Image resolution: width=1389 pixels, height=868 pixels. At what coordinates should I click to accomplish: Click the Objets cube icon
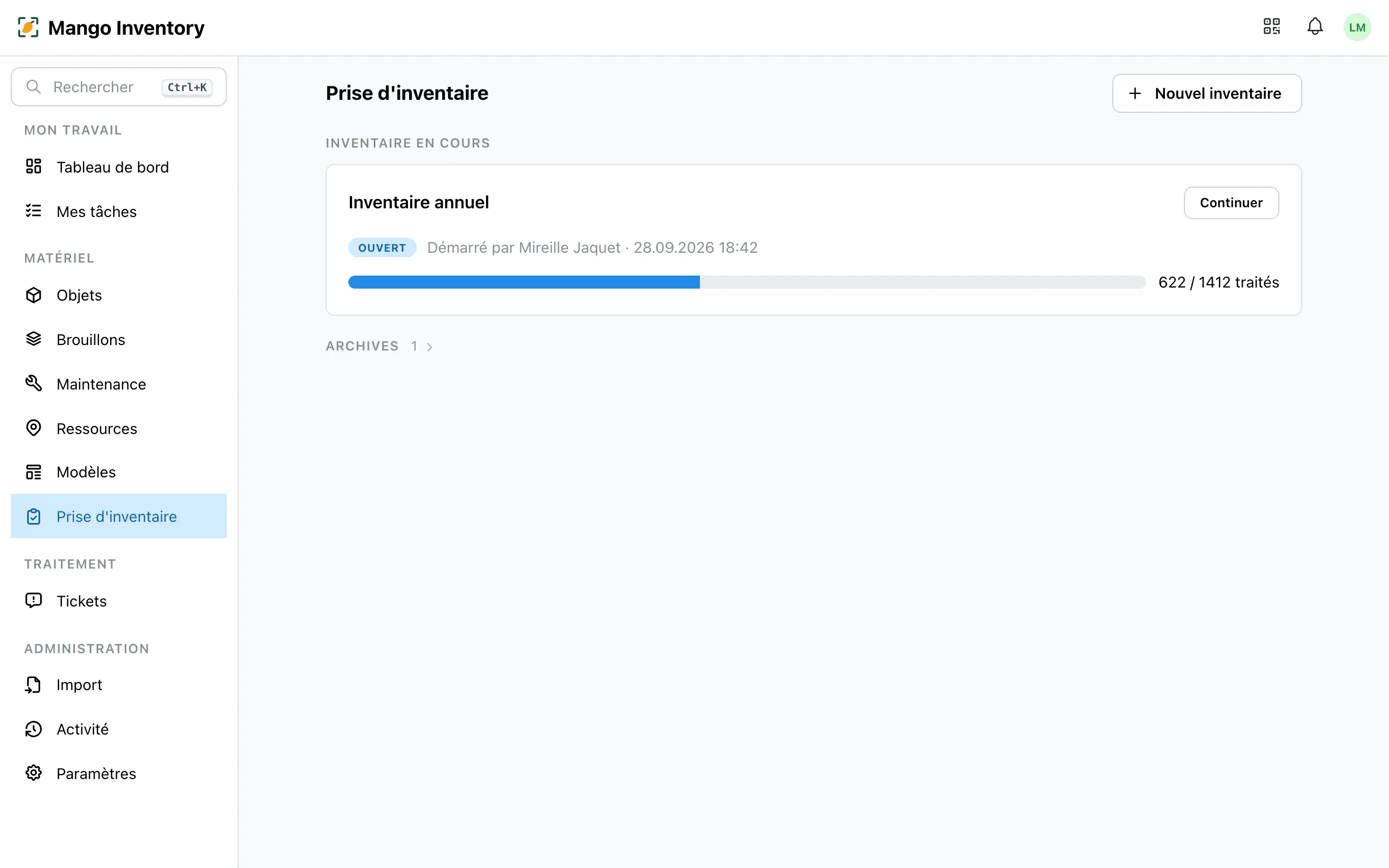coord(33,295)
